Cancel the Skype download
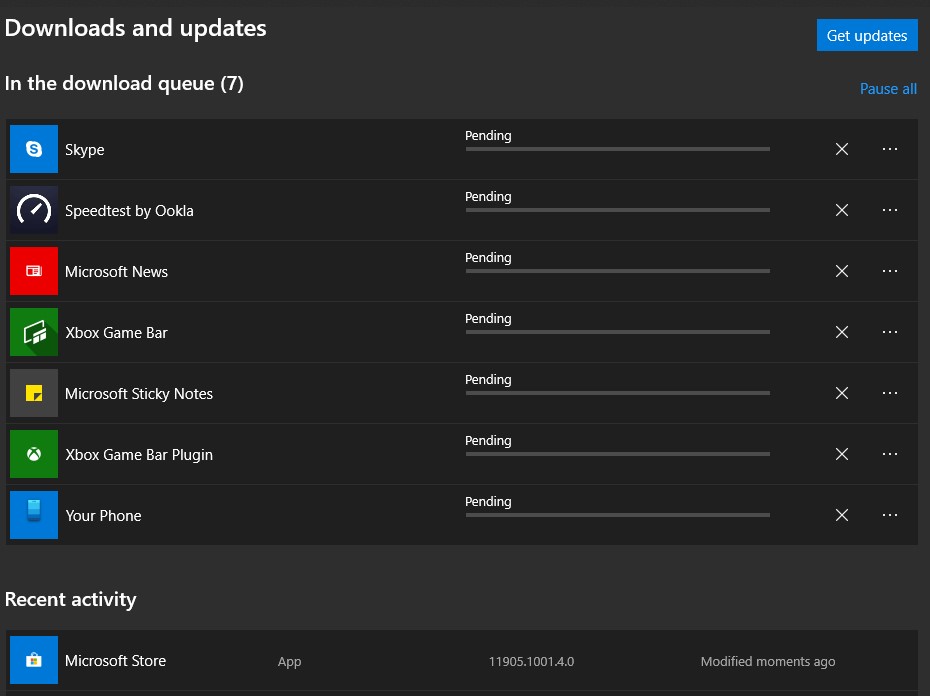The height and width of the screenshot is (696, 930). coord(842,149)
